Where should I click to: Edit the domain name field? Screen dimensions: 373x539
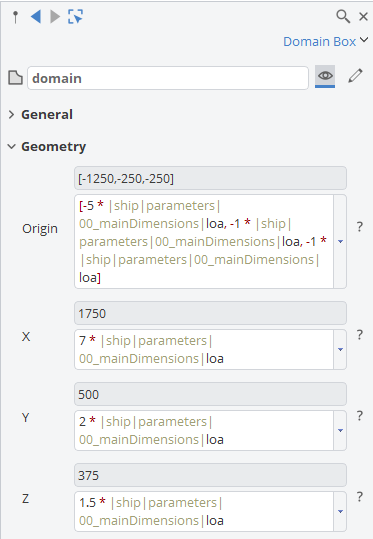(168, 78)
